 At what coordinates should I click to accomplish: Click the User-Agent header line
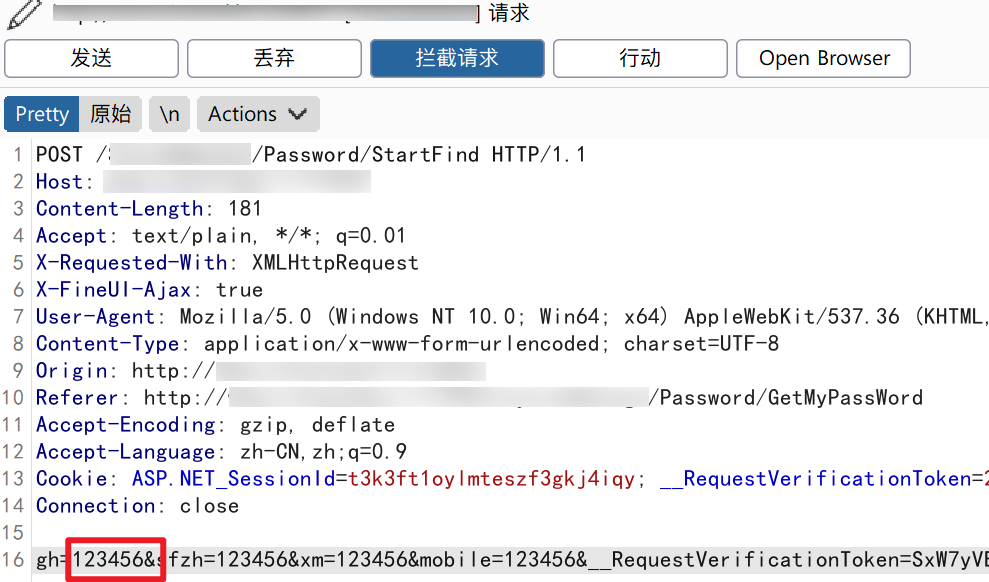click(x=512, y=317)
